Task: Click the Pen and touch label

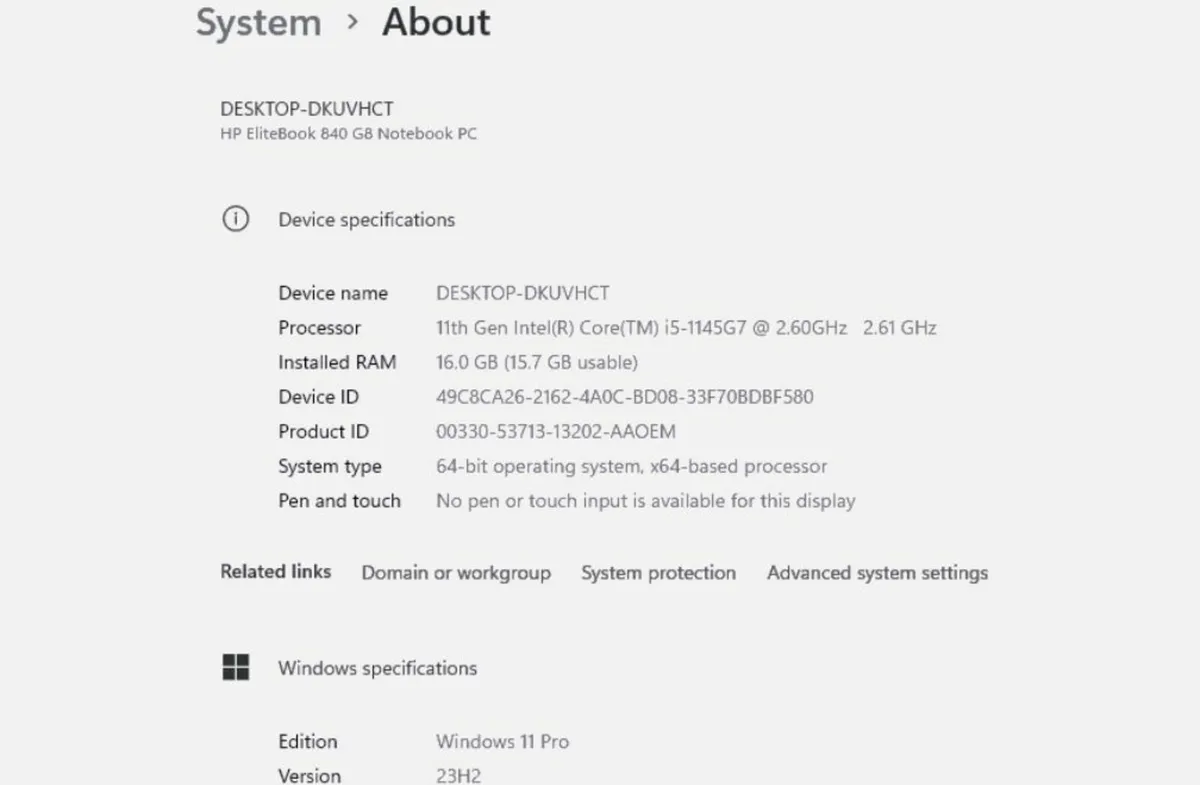Action: tap(339, 501)
